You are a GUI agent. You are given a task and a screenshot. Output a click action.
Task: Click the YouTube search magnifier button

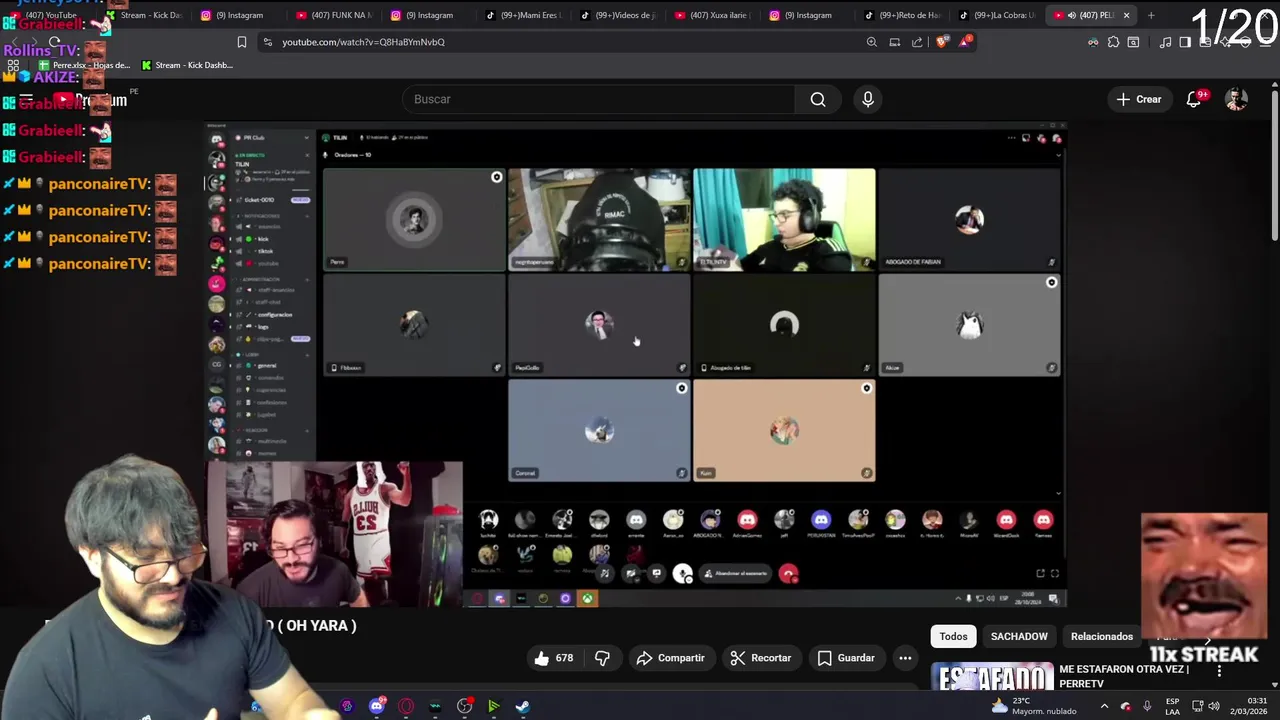tap(818, 99)
